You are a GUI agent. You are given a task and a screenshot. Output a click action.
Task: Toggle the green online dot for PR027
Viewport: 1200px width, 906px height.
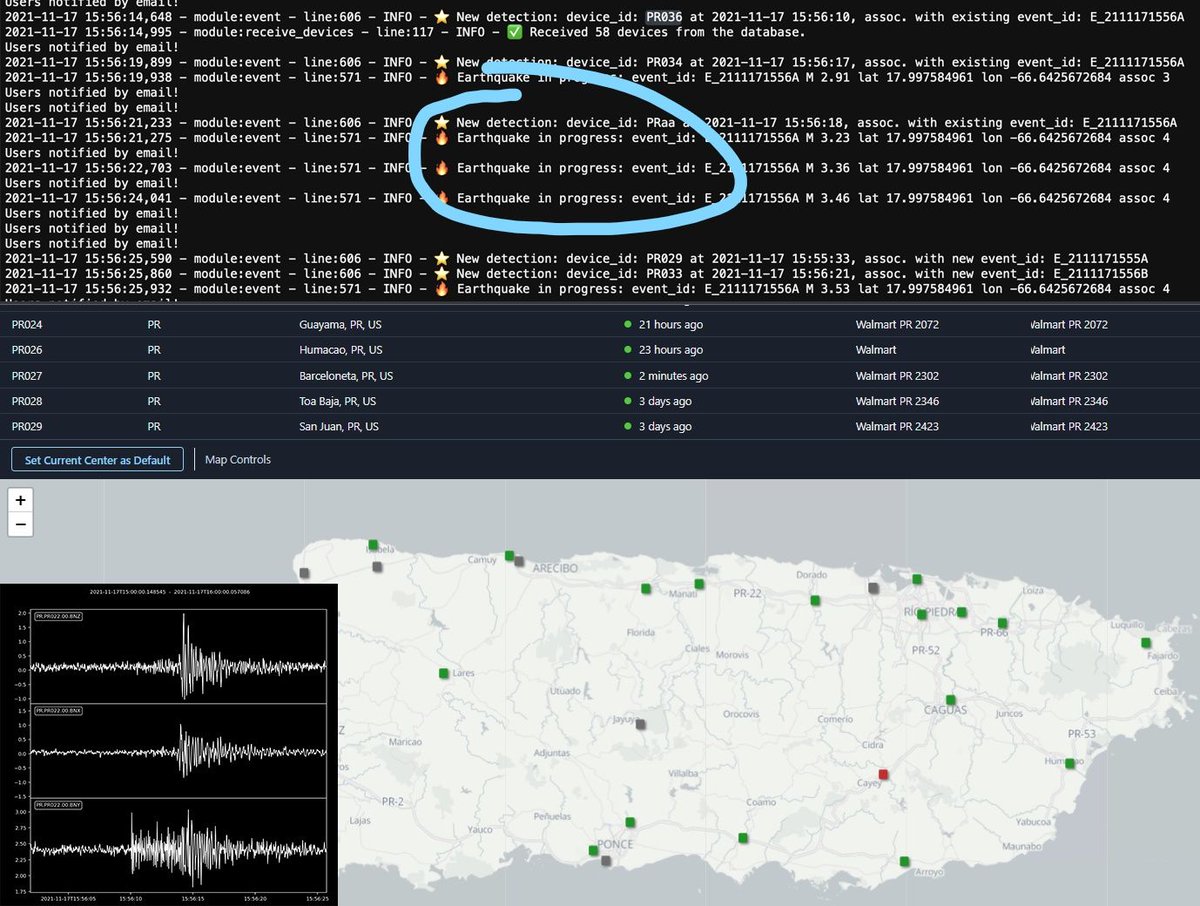(629, 375)
